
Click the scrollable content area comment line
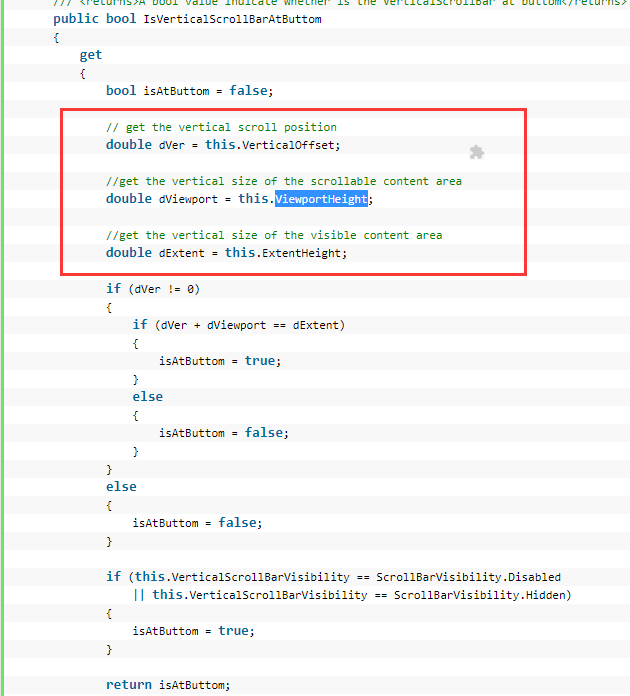coord(284,181)
